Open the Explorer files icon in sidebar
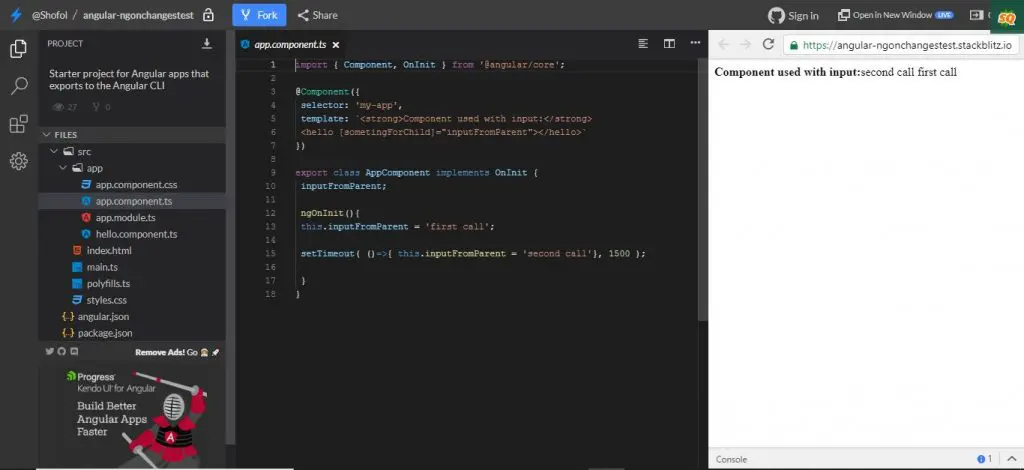This screenshot has height=470, width=1024. (x=18, y=48)
